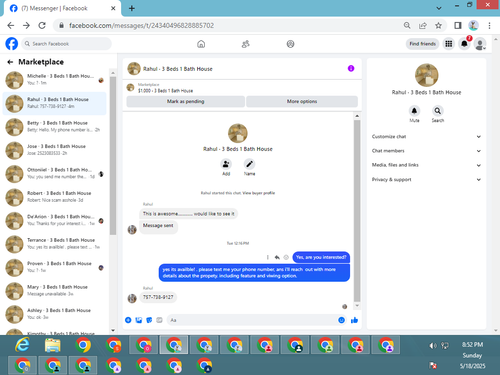
Task: Click the volume speaker tray icon
Action: (433, 346)
